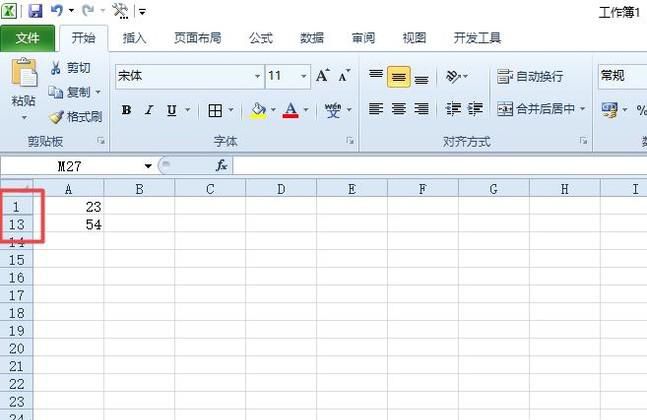Click the accounting number format icon

609,110
